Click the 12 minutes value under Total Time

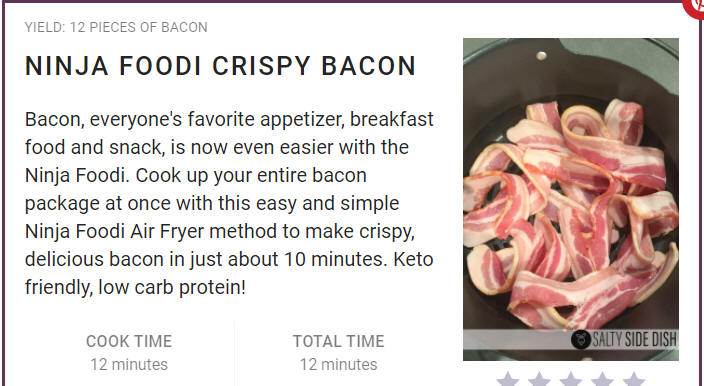click(339, 364)
